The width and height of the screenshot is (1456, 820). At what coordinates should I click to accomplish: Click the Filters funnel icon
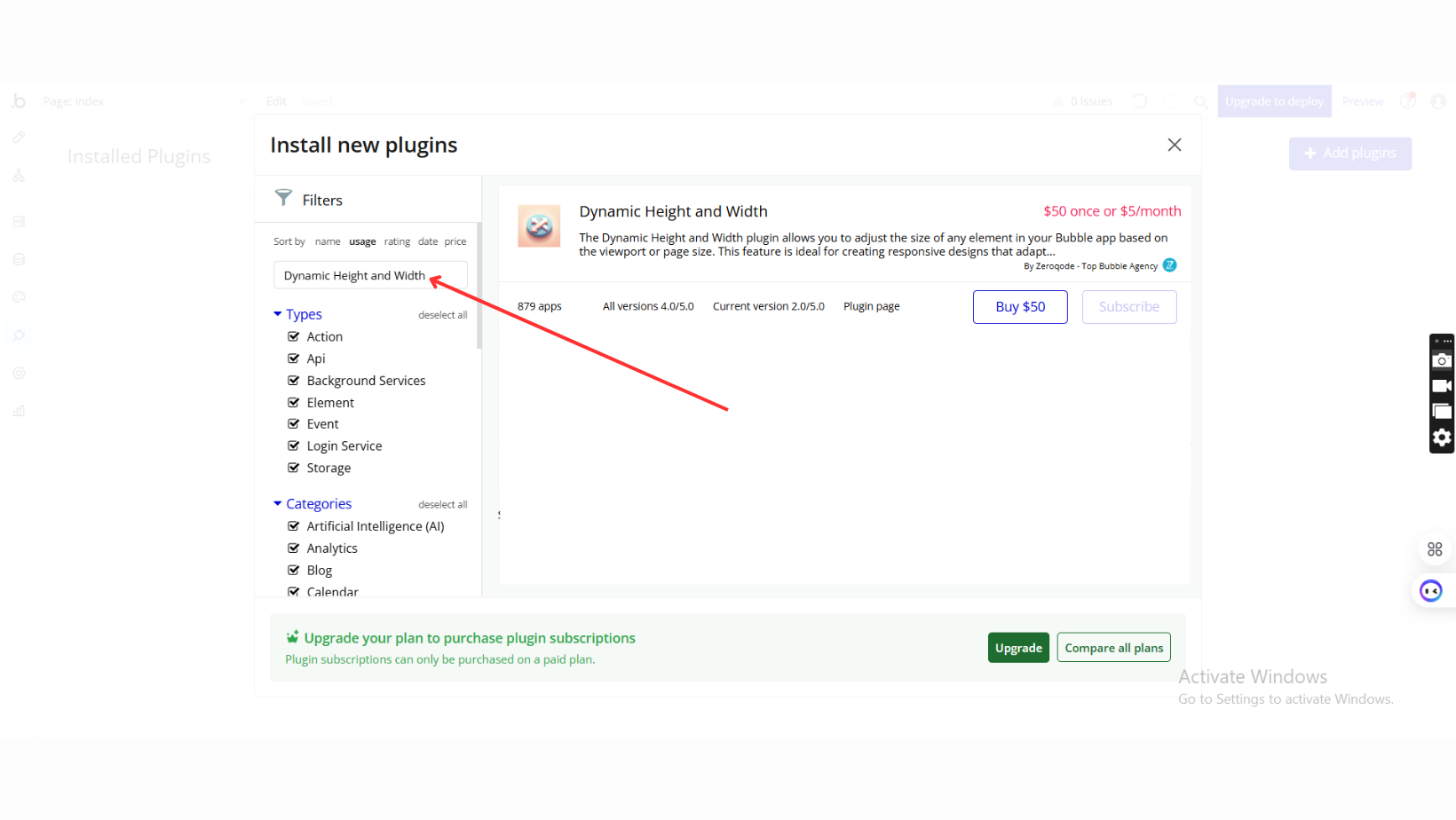point(283,197)
